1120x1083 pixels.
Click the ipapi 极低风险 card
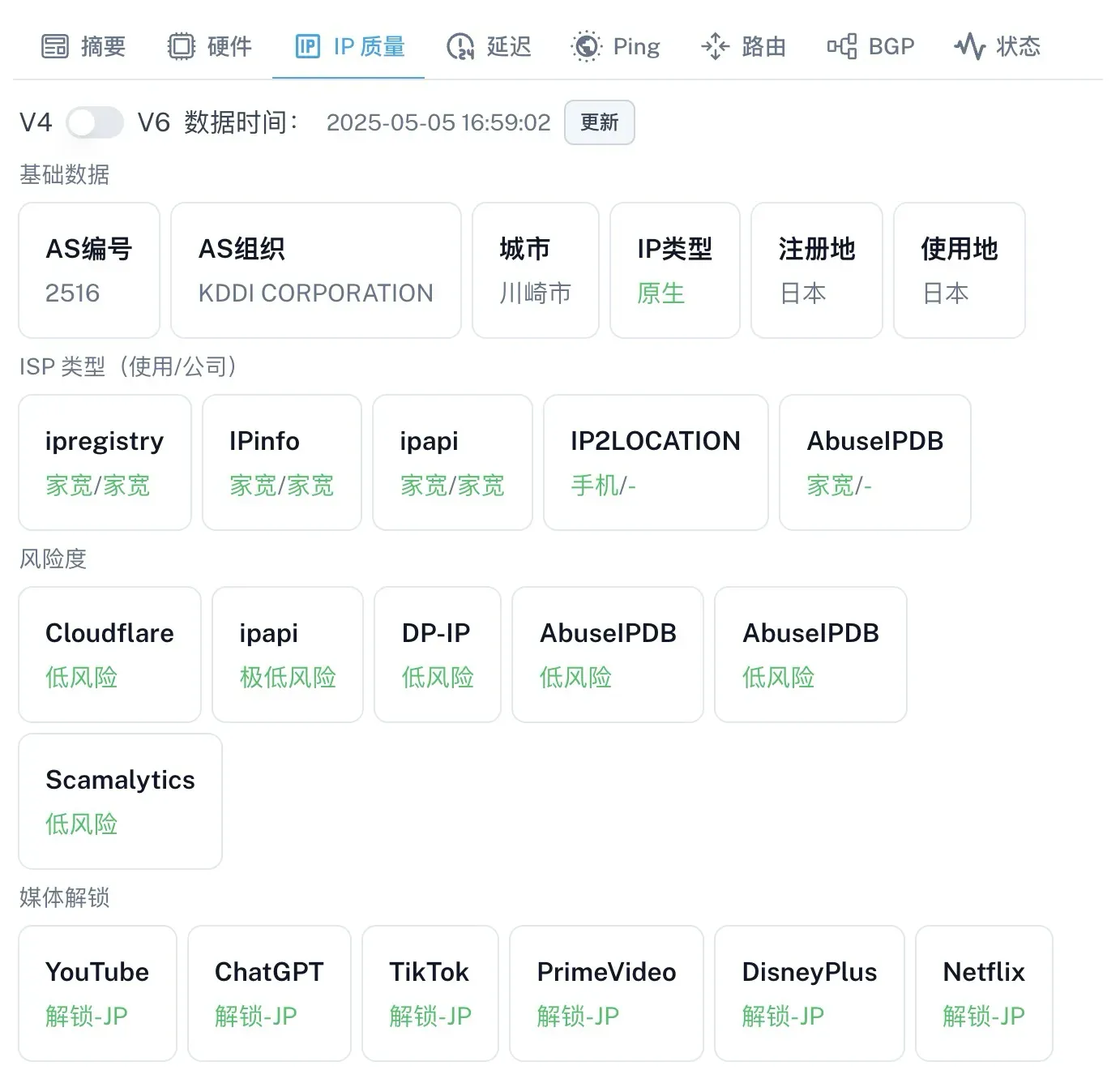288,654
